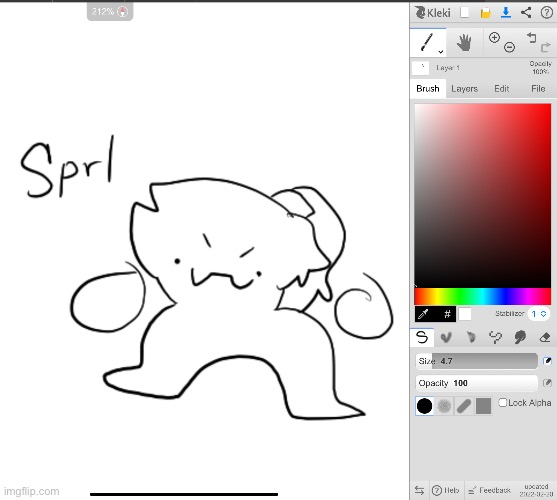Click the 'Layer 1' label text
The width and height of the screenshot is (557, 500).
[448, 68]
